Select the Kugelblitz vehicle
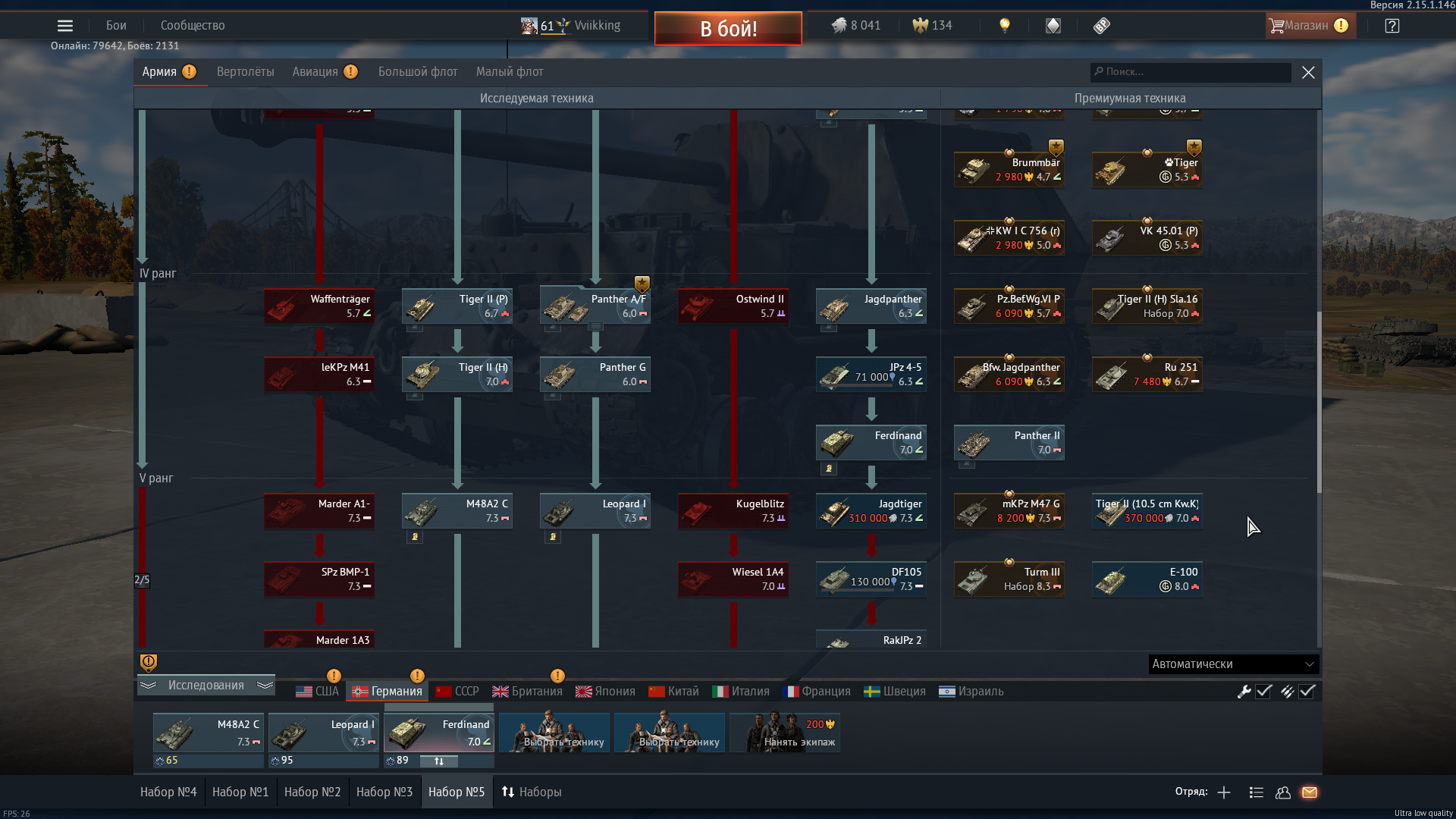This screenshot has width=1456, height=819. 733,511
